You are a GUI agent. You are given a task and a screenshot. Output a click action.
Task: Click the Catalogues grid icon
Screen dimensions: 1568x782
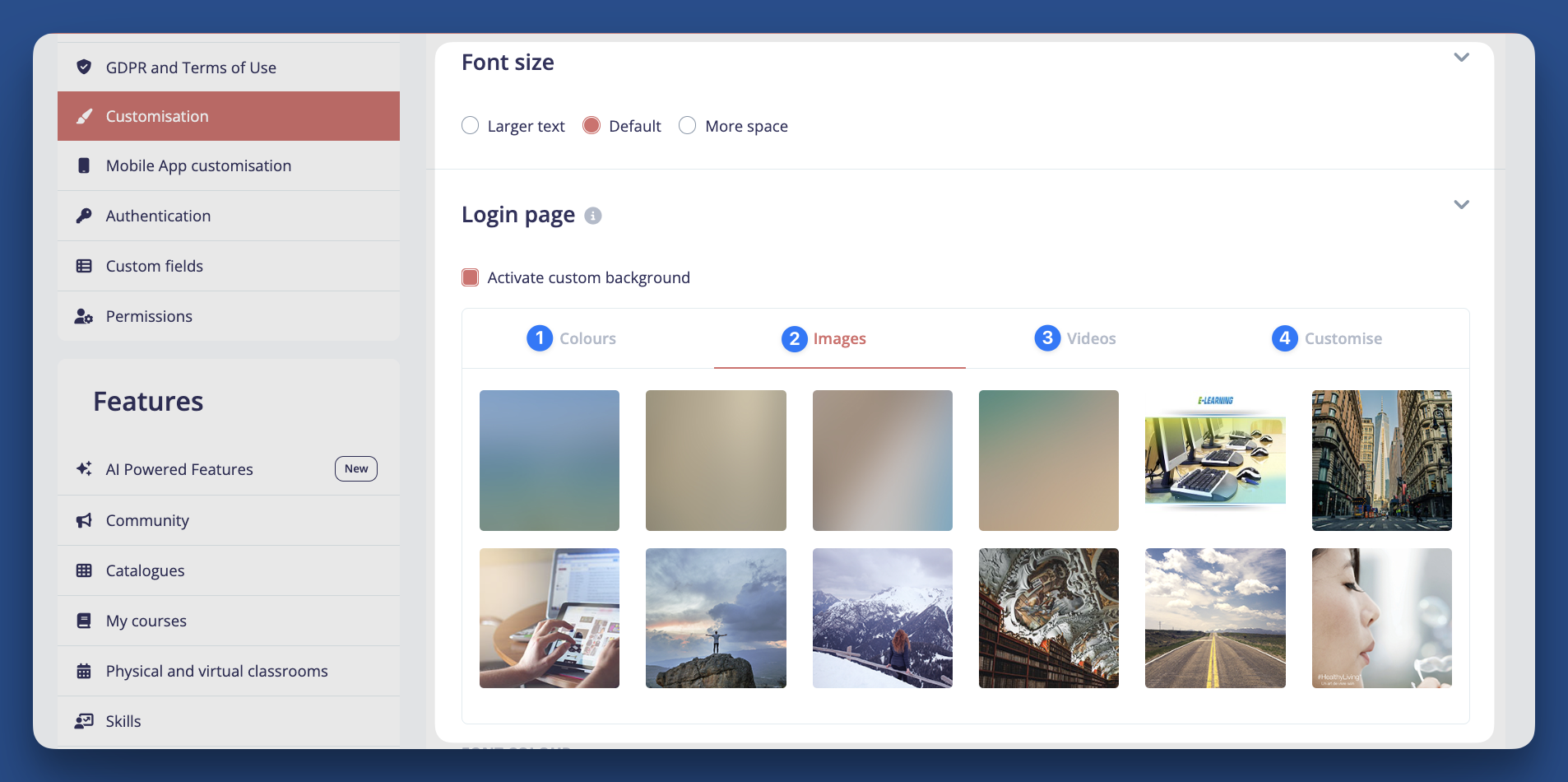[84, 570]
